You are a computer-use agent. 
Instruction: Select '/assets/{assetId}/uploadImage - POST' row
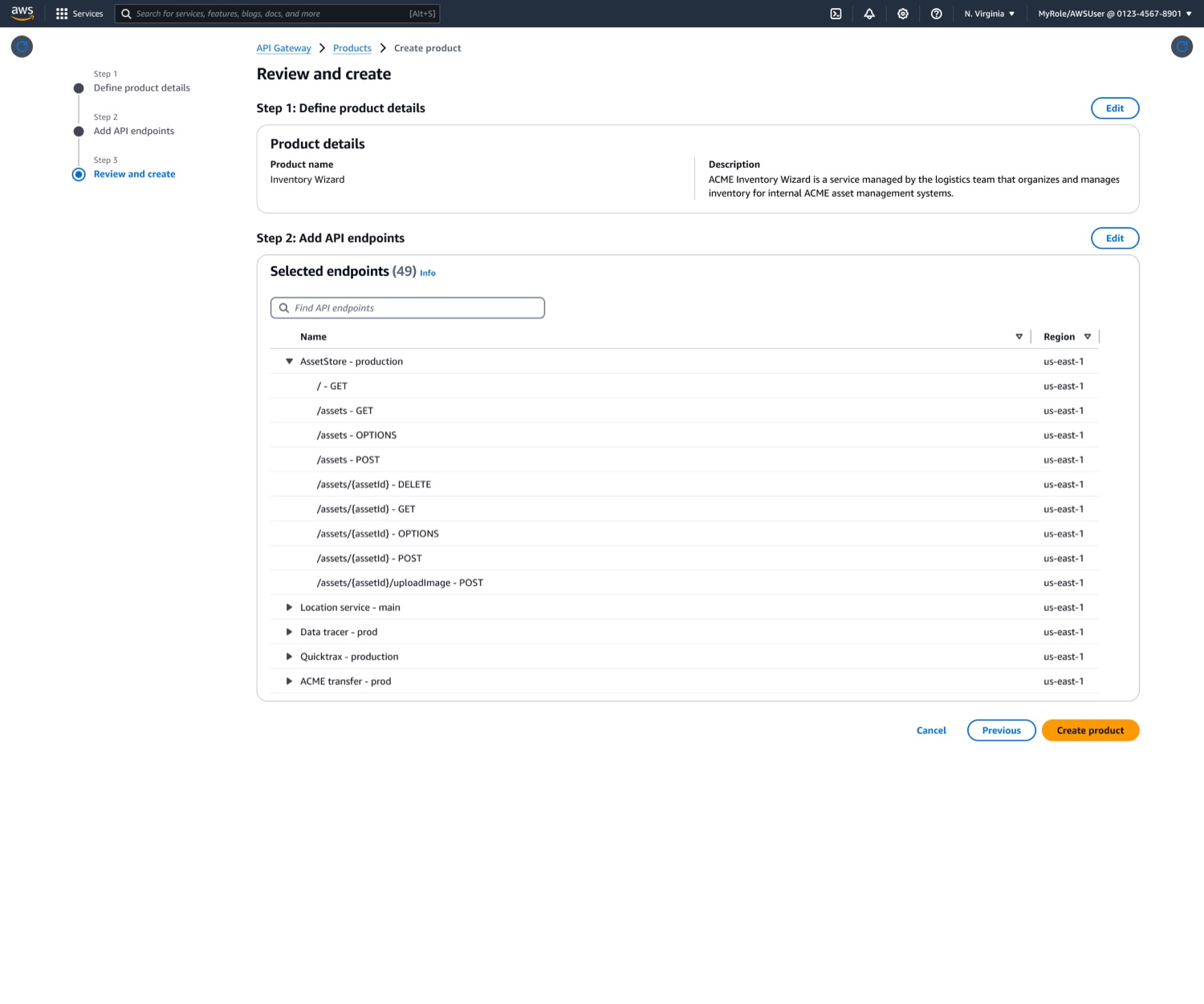684,583
